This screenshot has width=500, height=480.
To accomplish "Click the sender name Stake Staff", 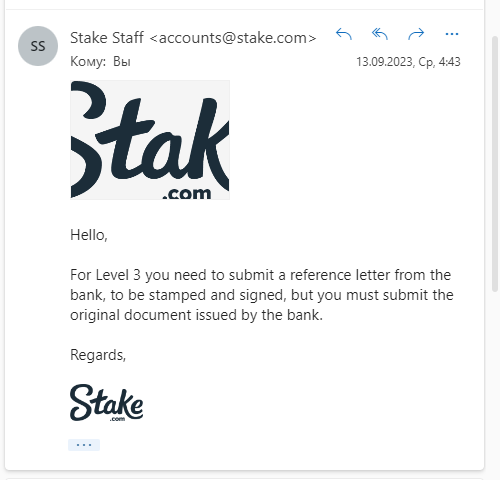I will pyautogui.click(x=107, y=38).
